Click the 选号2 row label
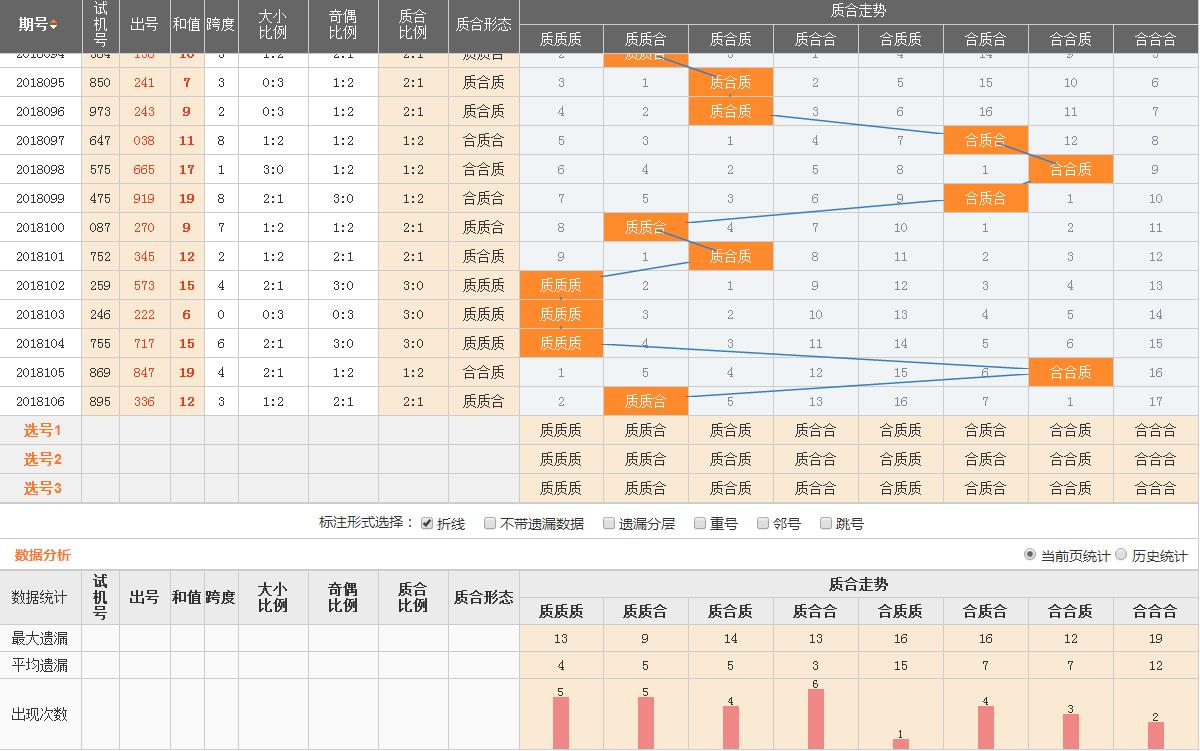Screen dimensions: 1200x751 coord(42,460)
